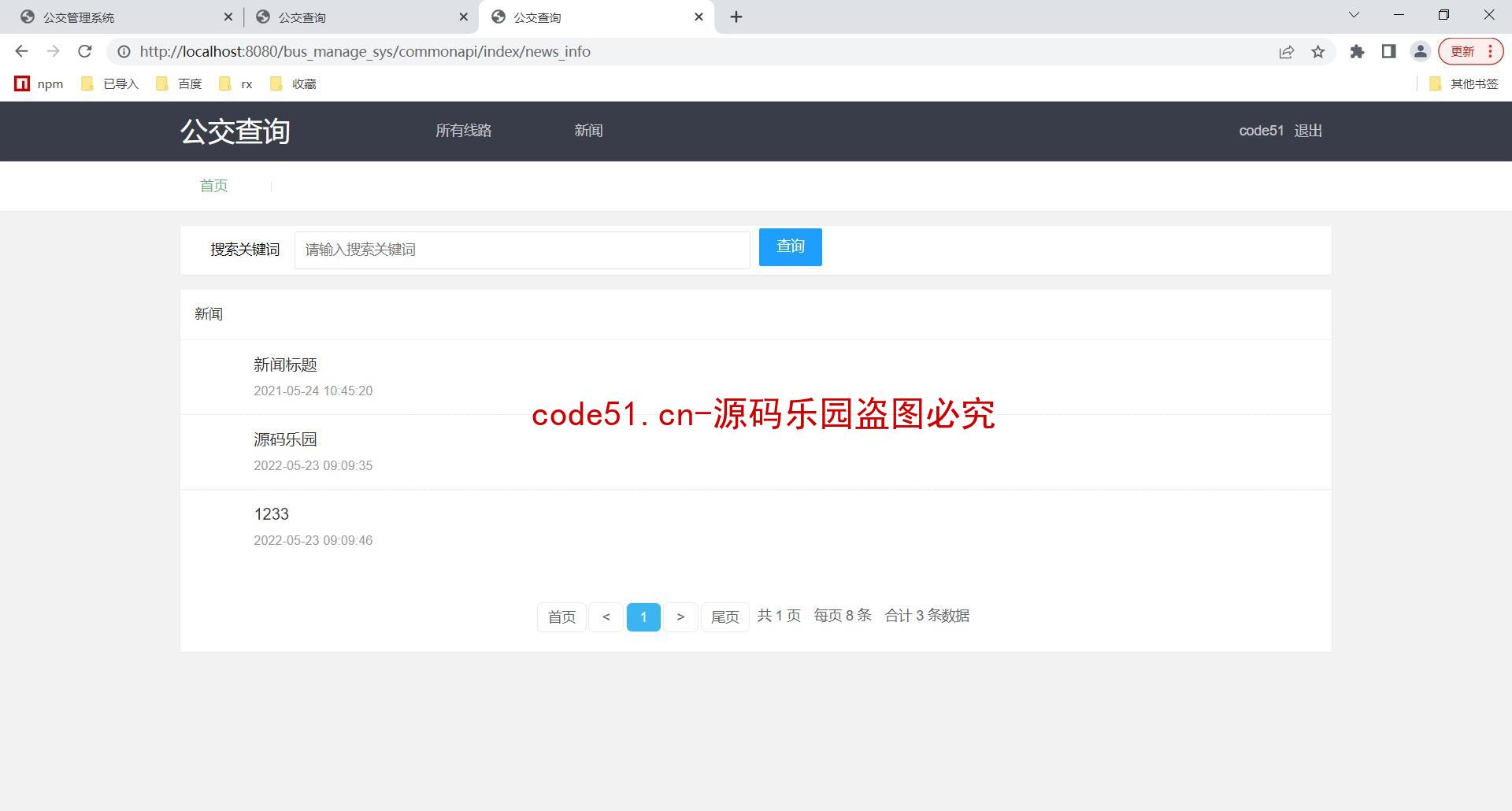Close the middle 公交查询 tab

[x=464, y=17]
